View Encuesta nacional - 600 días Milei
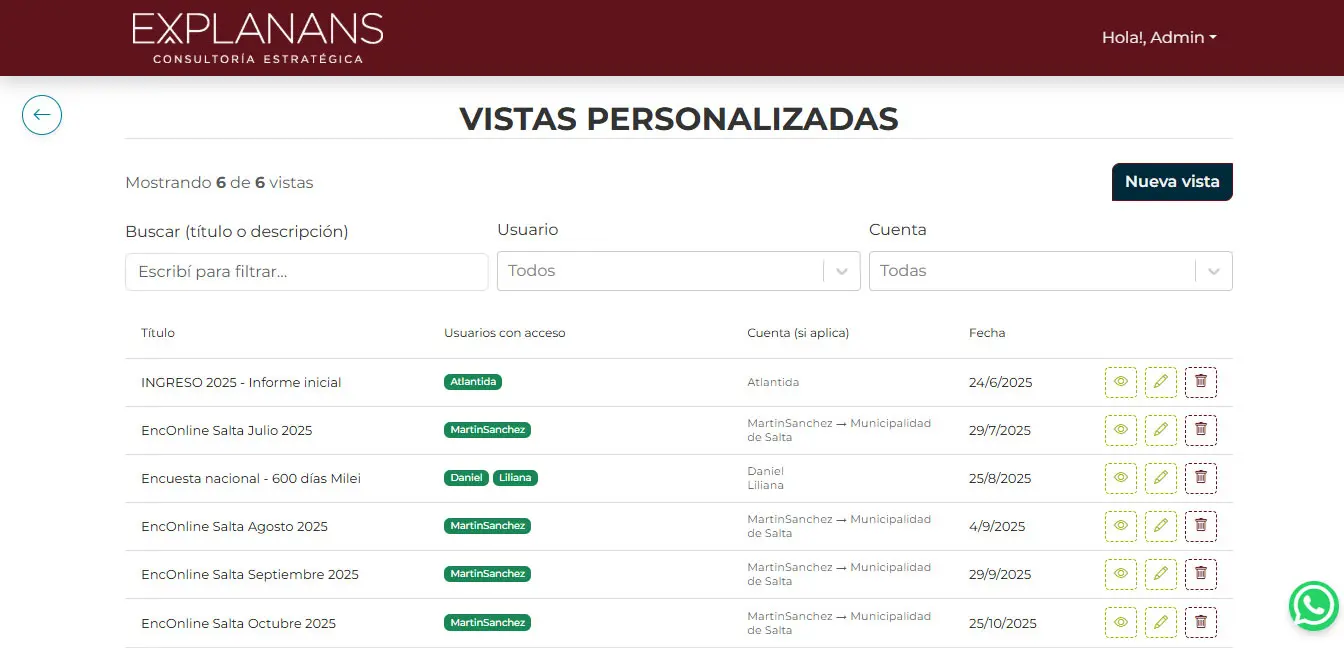Image resolution: width=1344 pixels, height=648 pixels. pyautogui.click(x=1121, y=478)
